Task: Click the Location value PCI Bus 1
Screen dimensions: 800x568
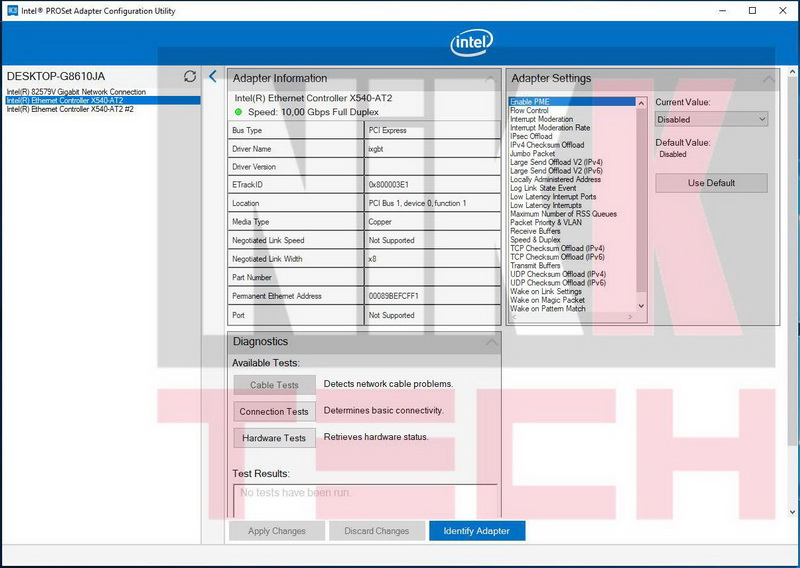Action: pyautogui.click(x=417, y=203)
